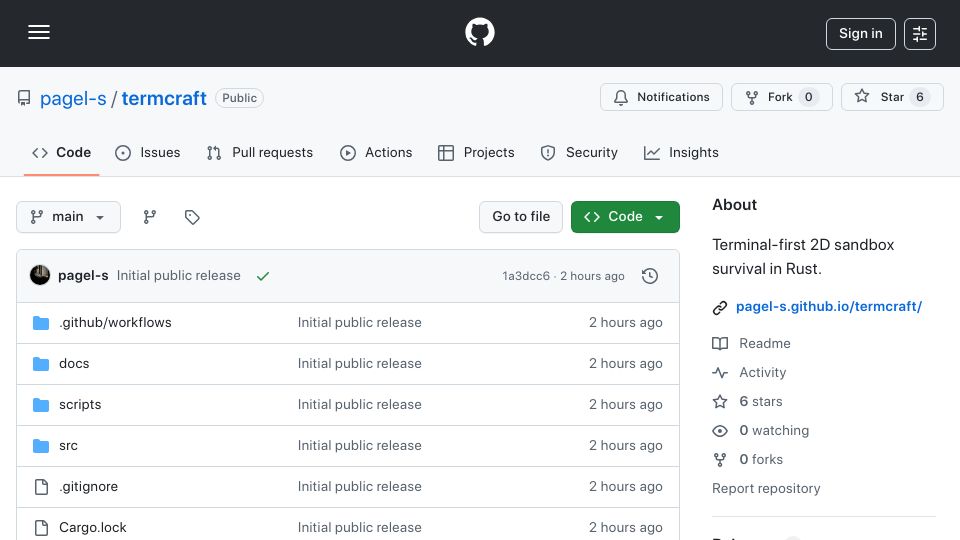Check the green commit status checkmark
960x540 pixels.
point(263,276)
